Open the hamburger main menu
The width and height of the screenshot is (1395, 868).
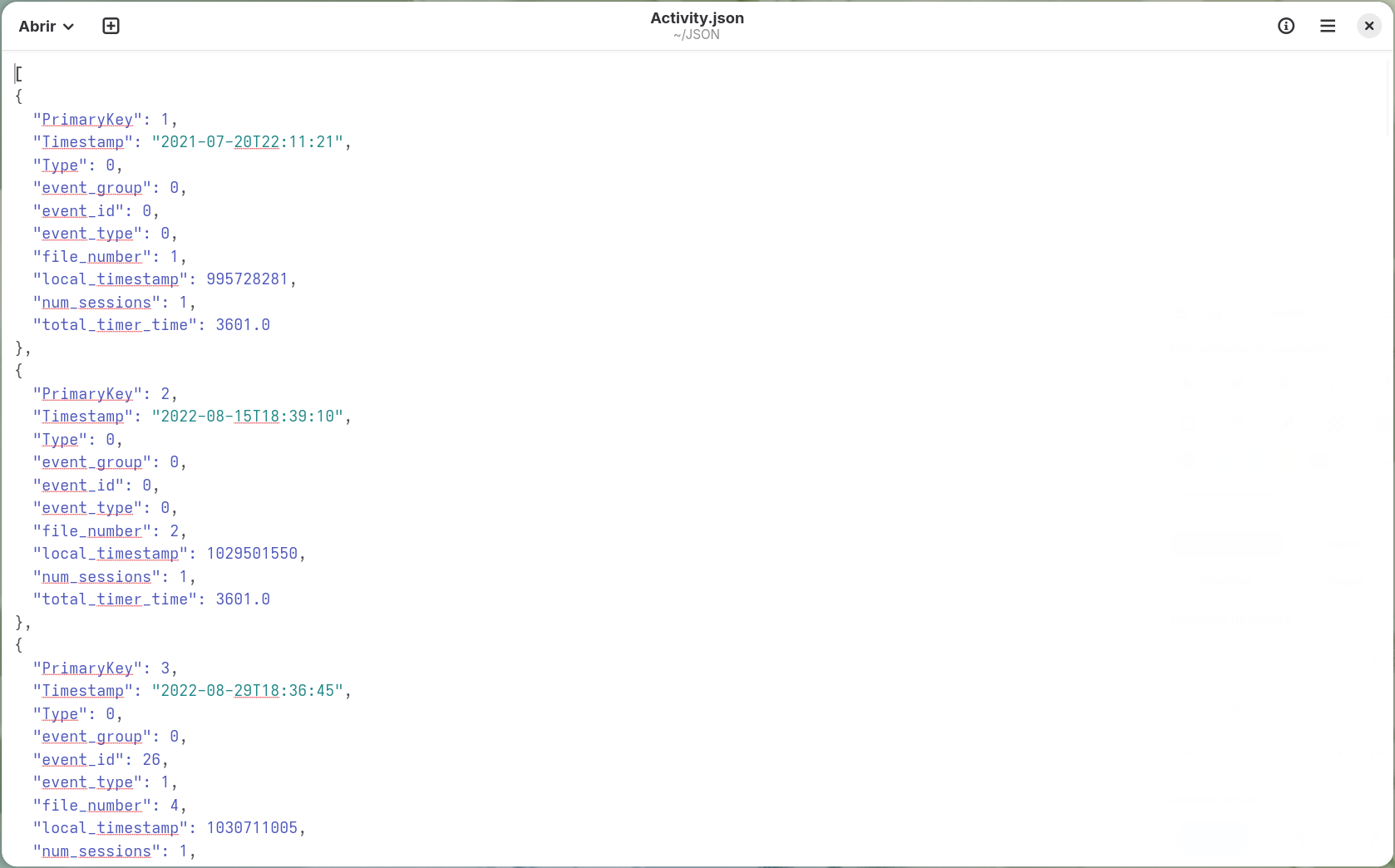coord(1328,27)
